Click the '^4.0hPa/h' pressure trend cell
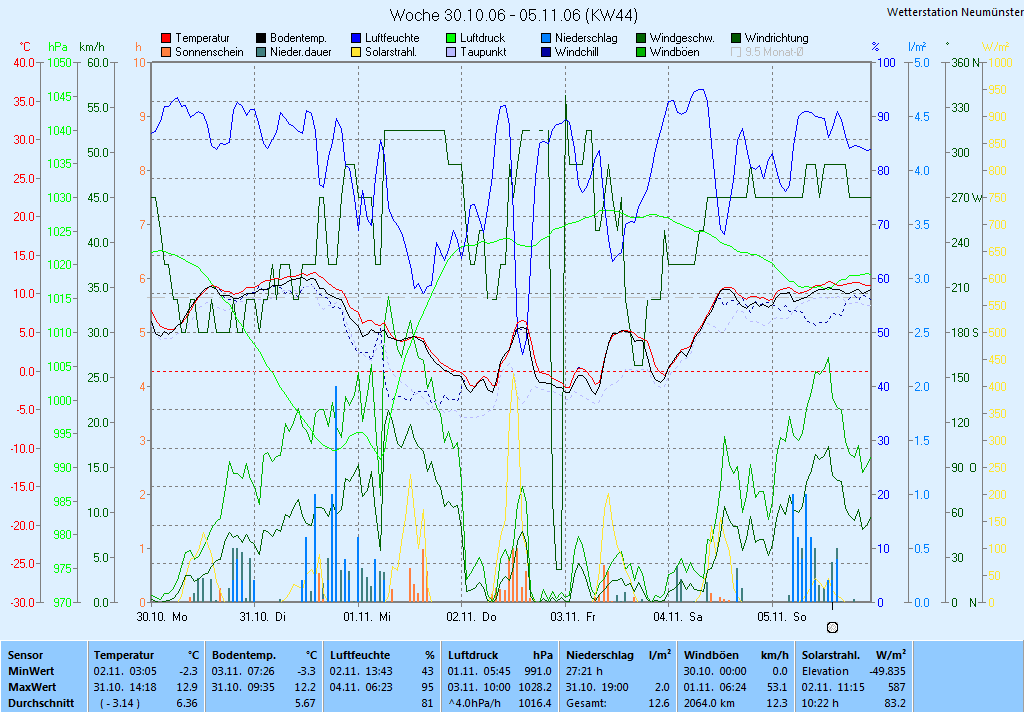 tap(474, 704)
